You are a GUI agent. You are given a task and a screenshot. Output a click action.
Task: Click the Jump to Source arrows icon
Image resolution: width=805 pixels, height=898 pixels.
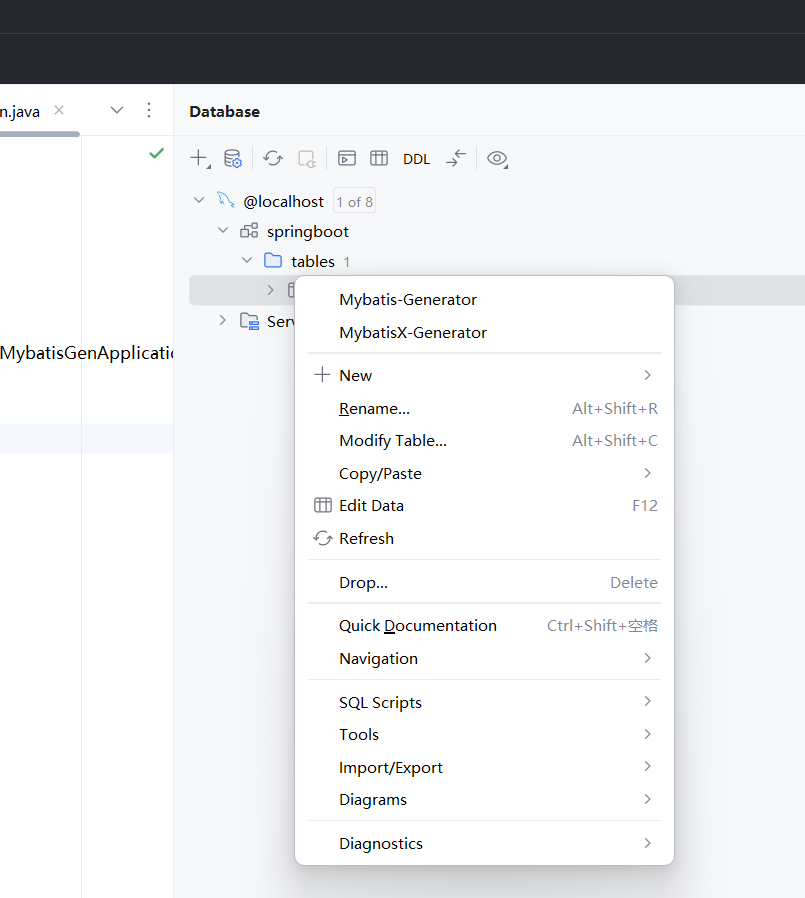click(456, 158)
